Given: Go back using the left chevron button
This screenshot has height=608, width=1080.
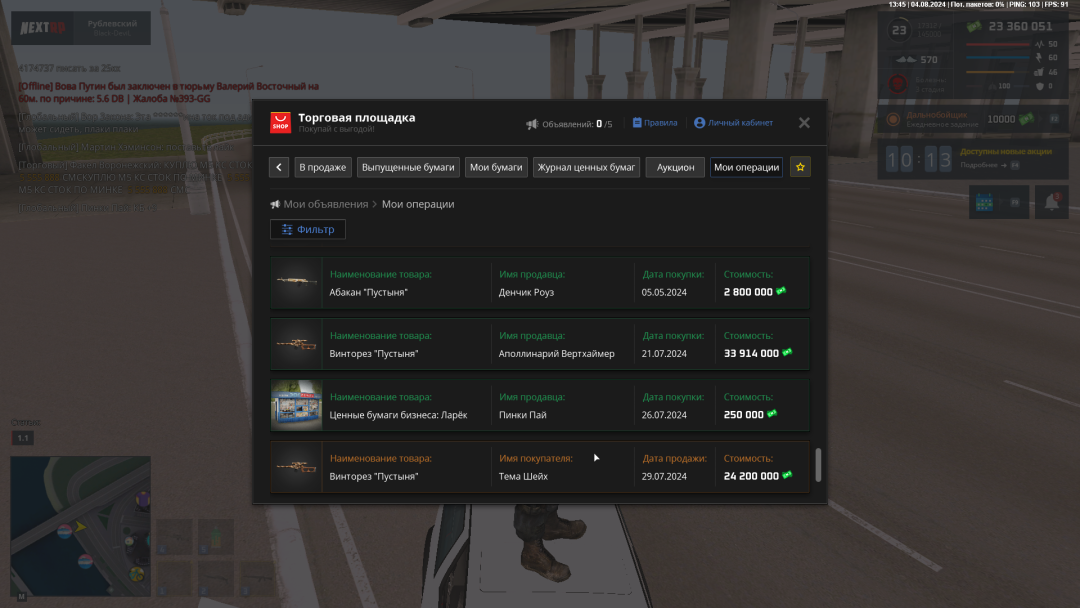Looking at the screenshot, I should point(280,167).
